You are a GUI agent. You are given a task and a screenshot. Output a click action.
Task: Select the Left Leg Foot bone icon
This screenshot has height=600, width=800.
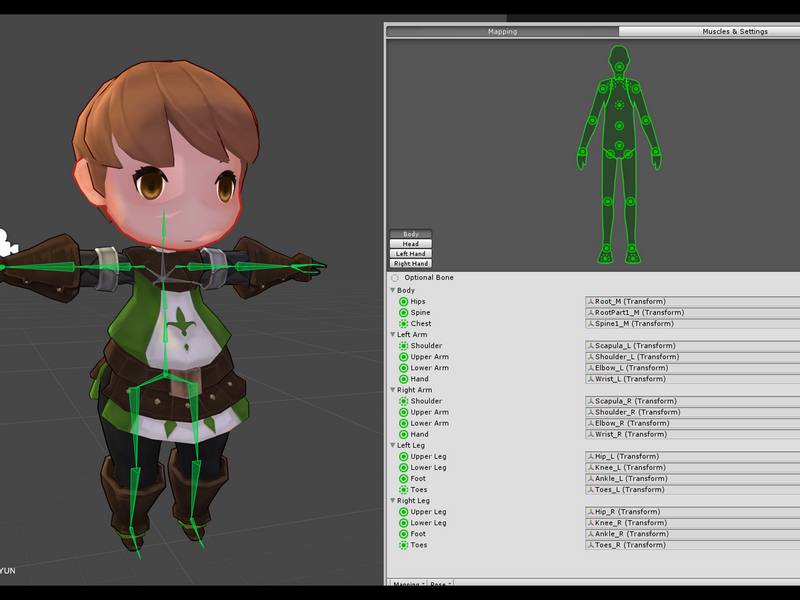[404, 479]
